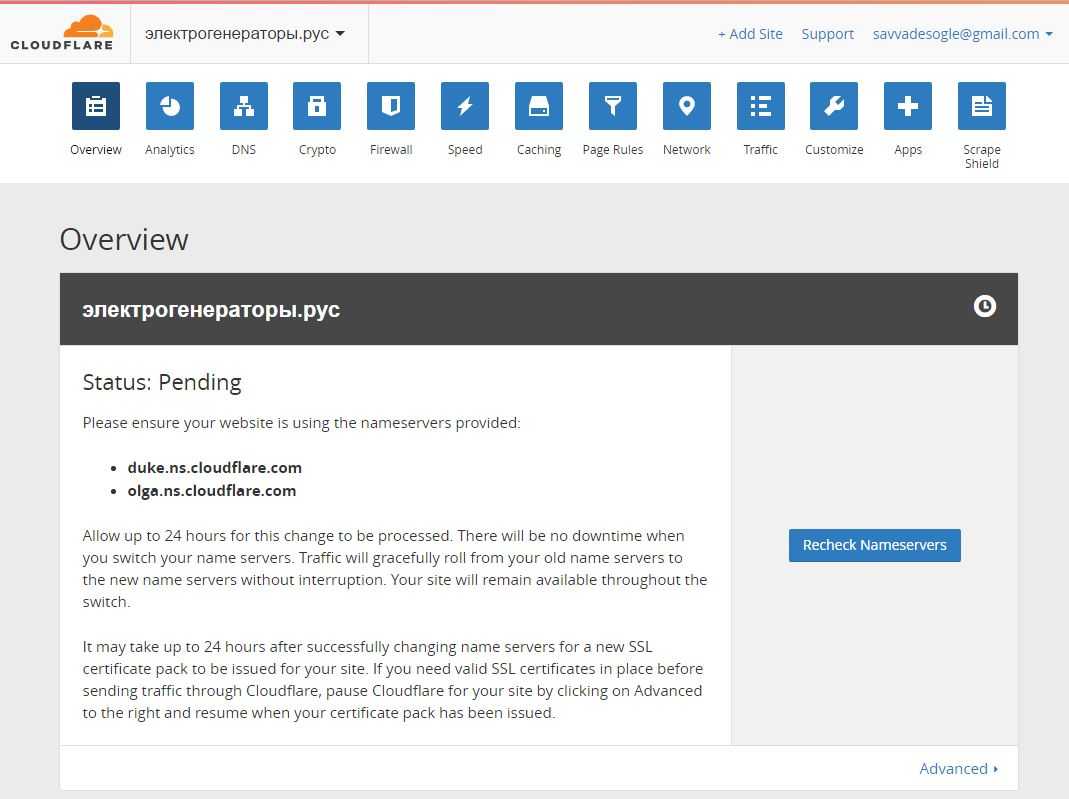Open the Caching drive icon

tap(539, 106)
